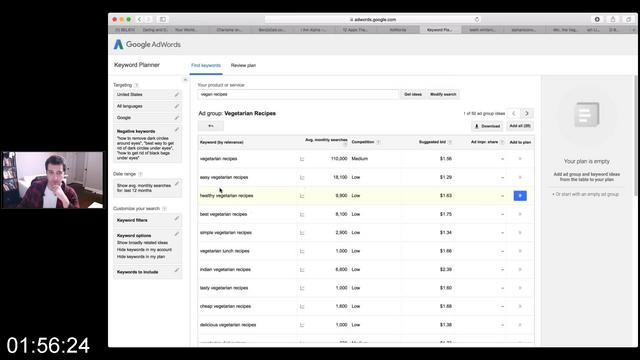Add vegetarian recipes keyword to plan

coord(520,159)
